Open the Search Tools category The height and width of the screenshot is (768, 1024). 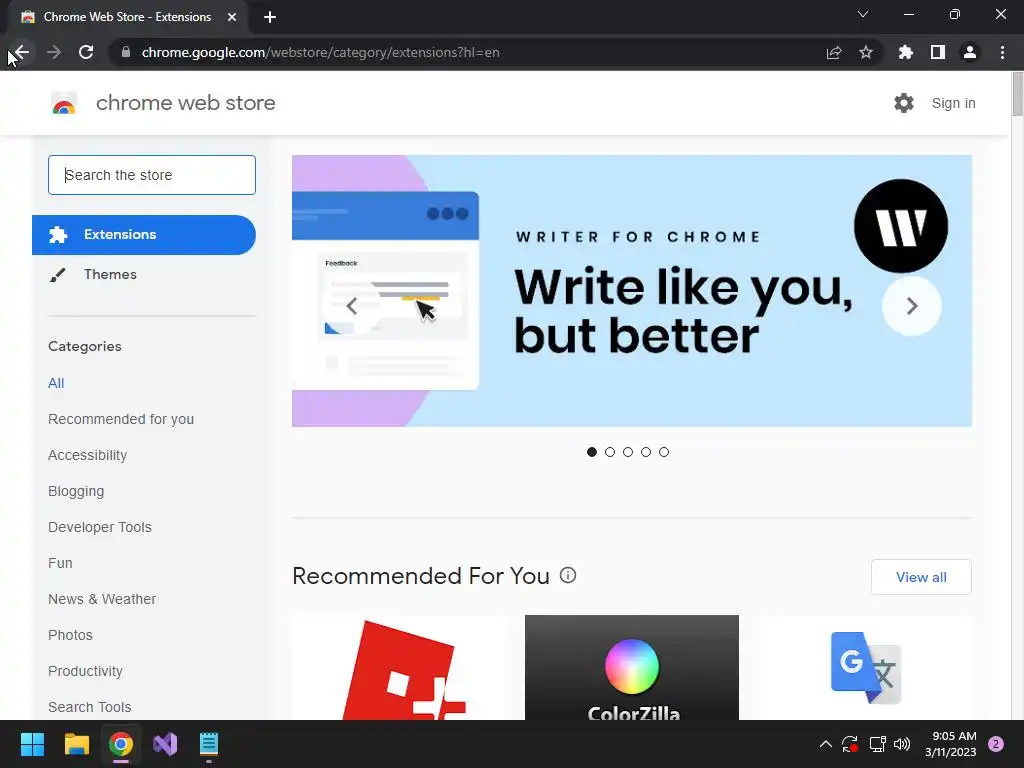tap(89, 707)
